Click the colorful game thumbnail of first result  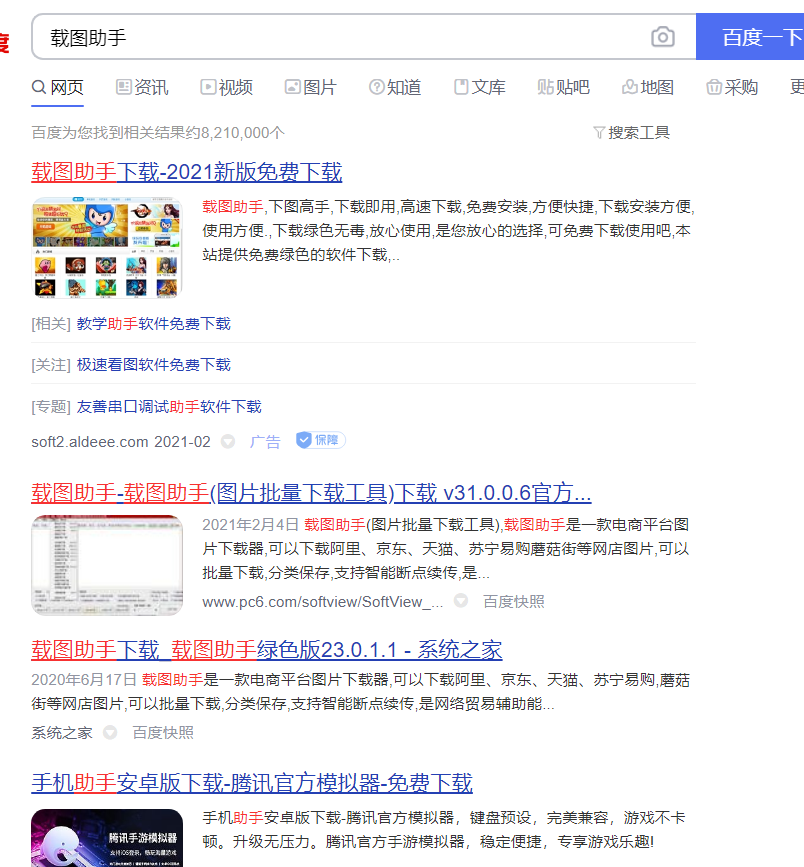click(x=107, y=248)
